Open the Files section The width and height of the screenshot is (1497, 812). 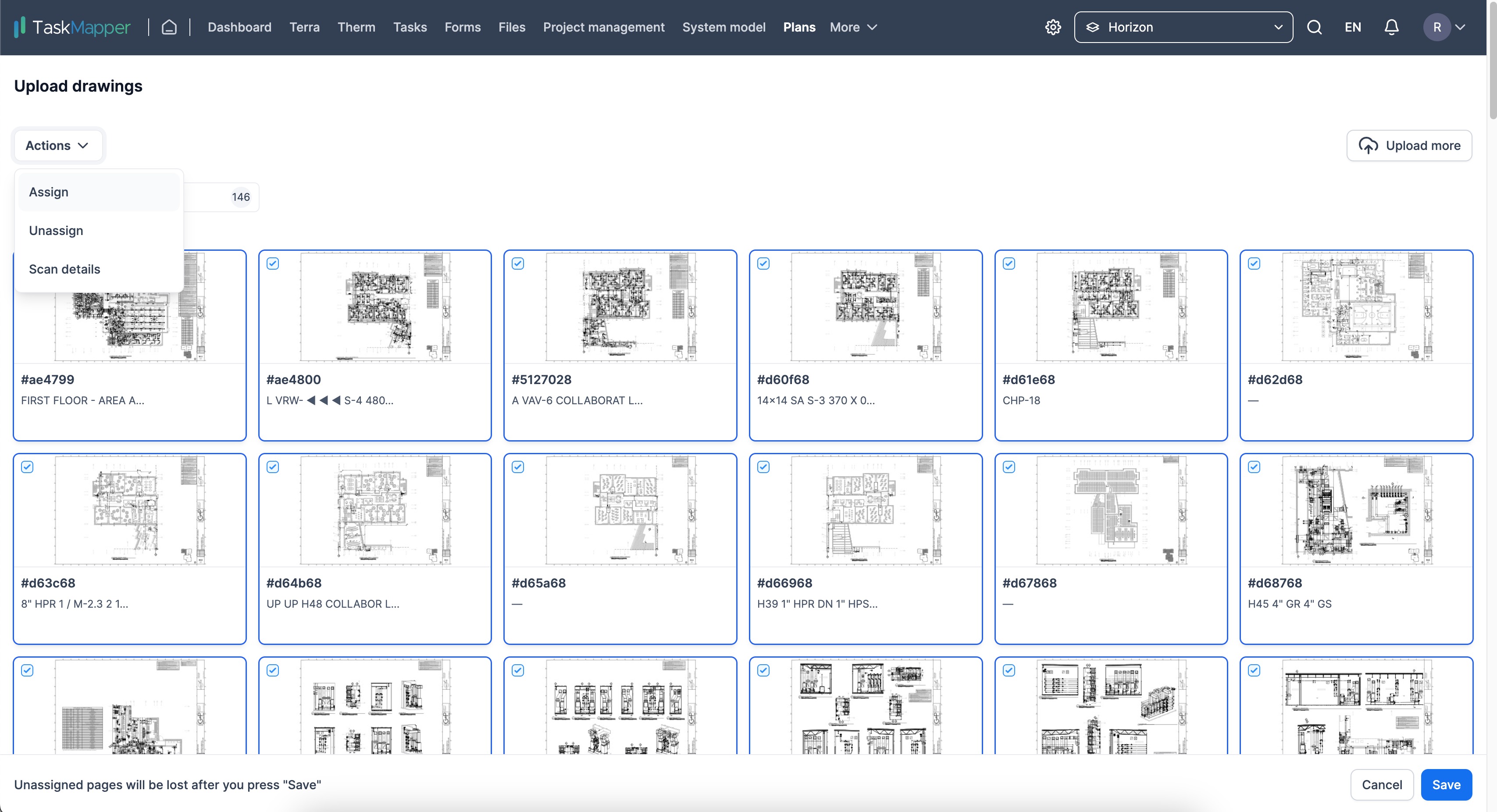coord(512,27)
